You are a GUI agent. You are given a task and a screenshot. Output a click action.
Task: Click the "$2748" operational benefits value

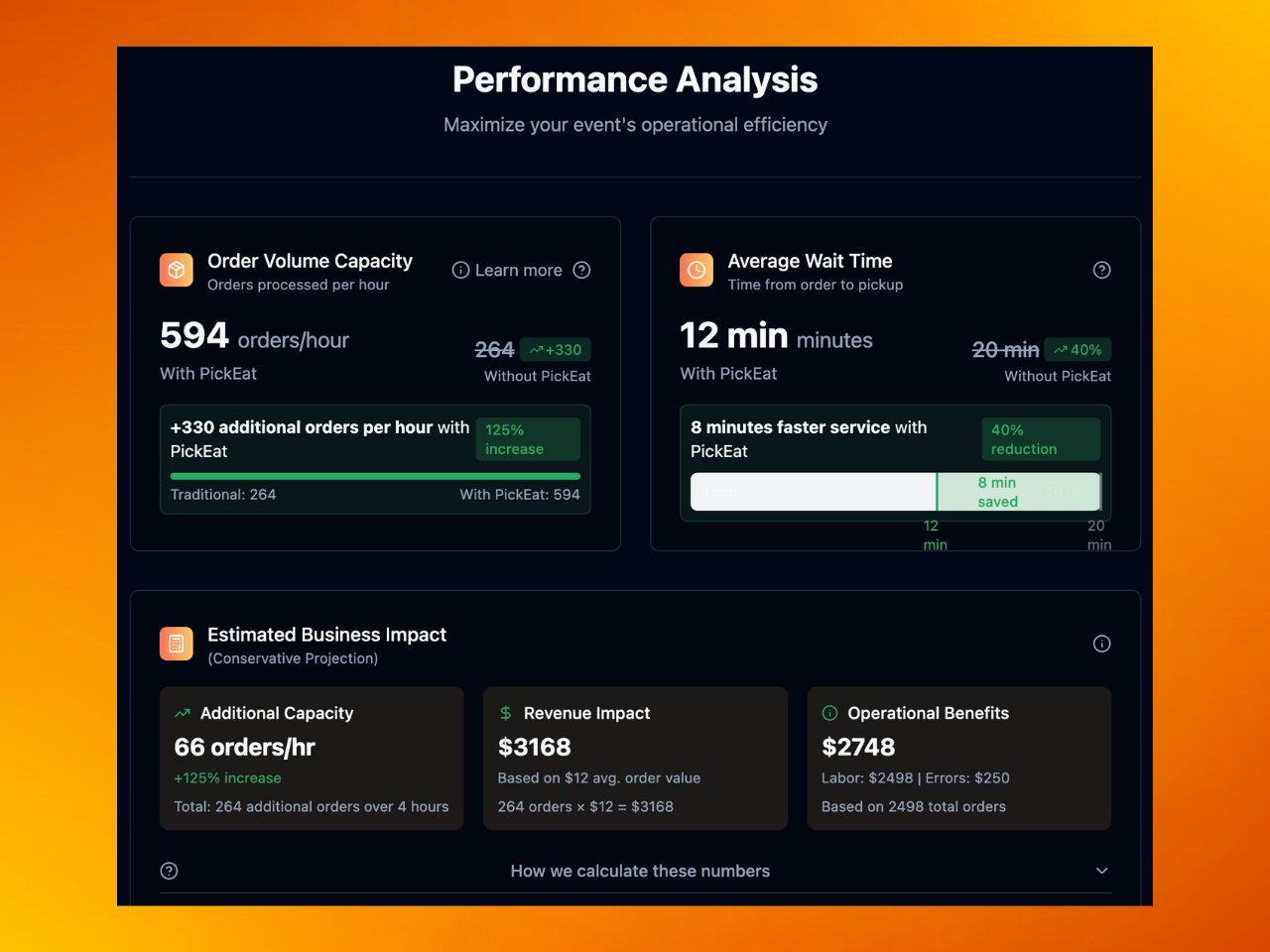[x=858, y=747]
